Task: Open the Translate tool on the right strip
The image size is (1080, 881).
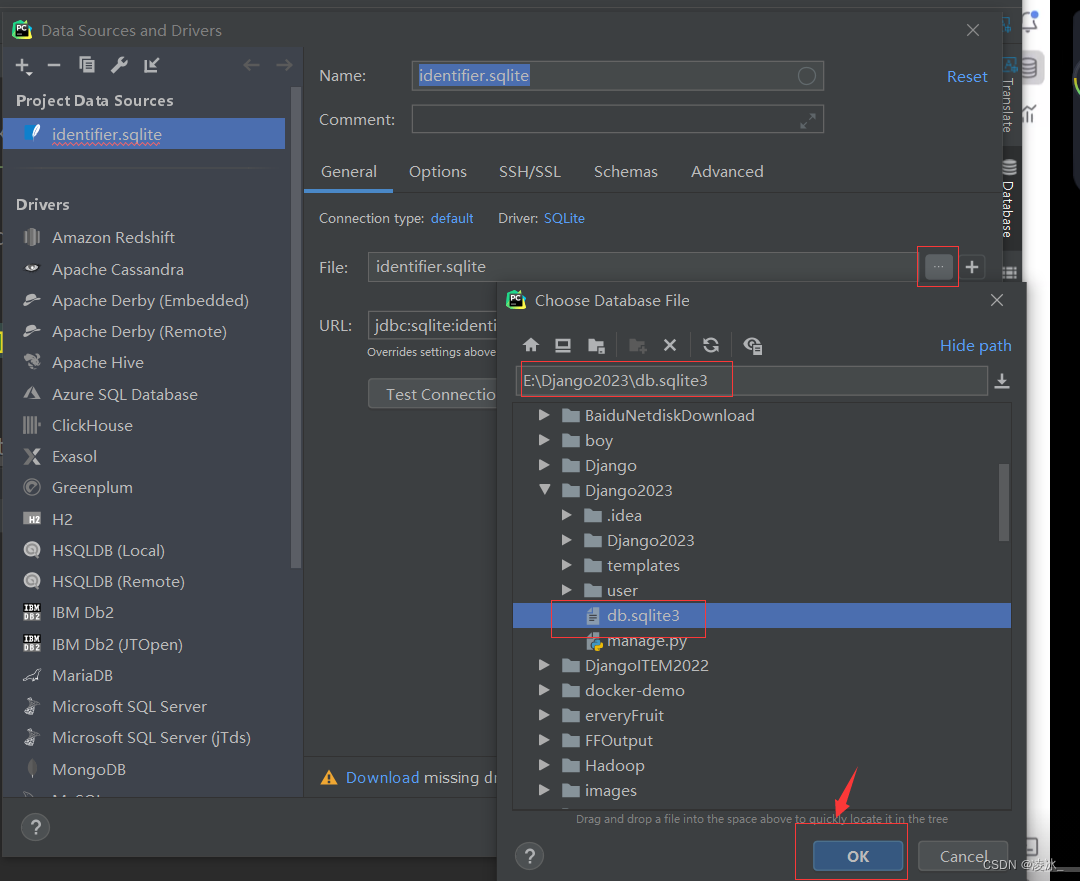Action: click(x=1008, y=96)
